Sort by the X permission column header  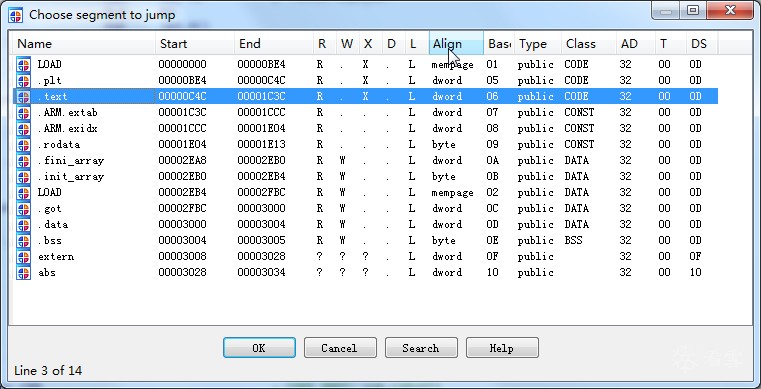point(371,44)
